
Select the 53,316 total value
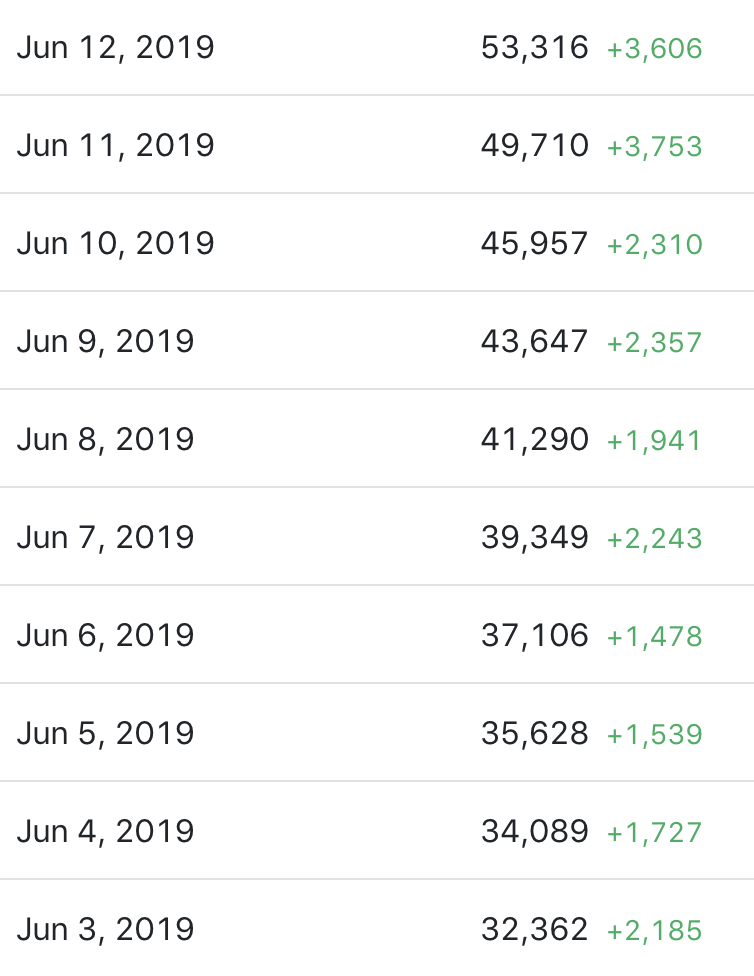click(535, 48)
